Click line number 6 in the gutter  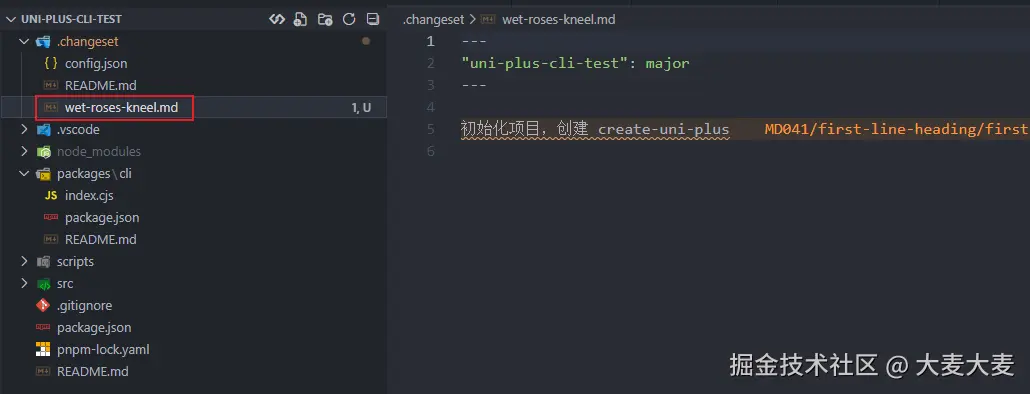click(430, 151)
